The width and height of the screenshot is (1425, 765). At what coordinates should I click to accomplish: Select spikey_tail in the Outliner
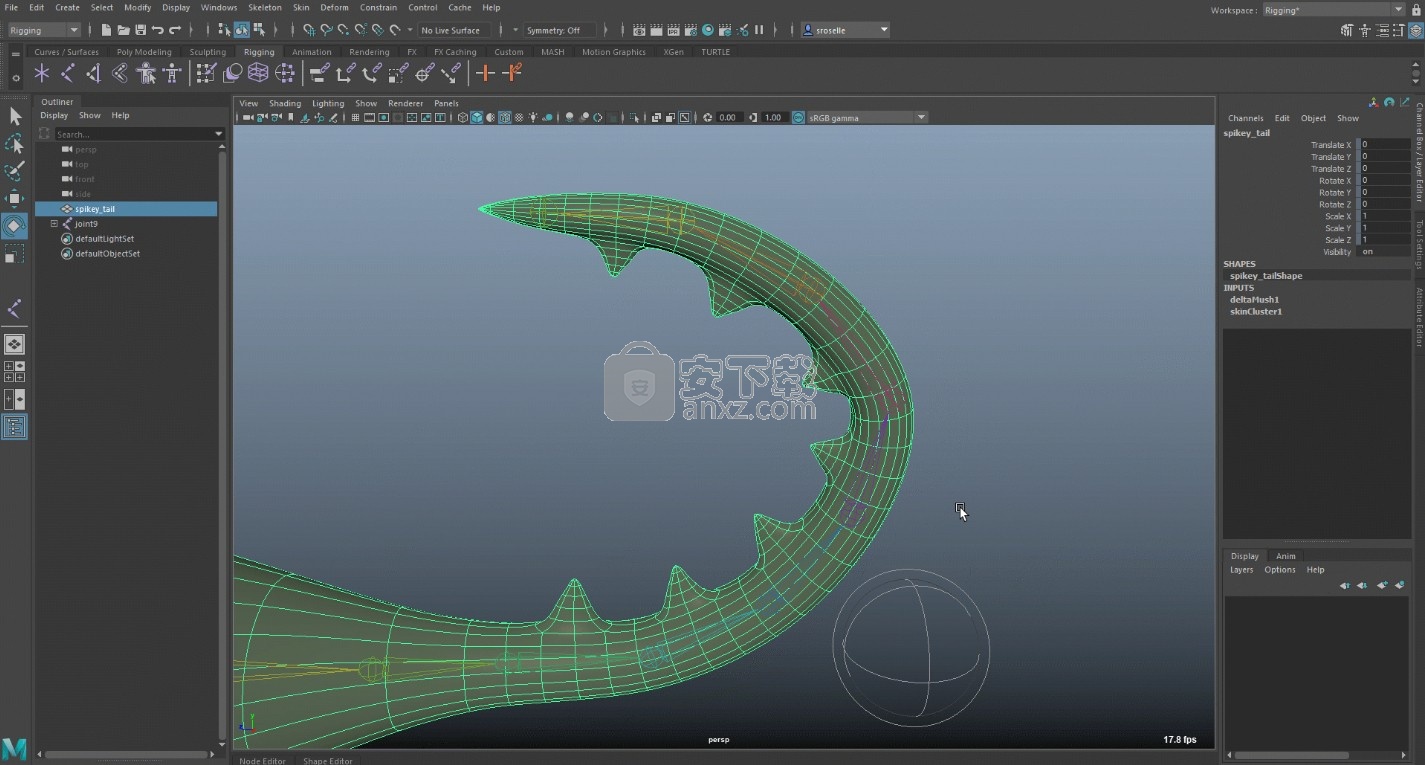point(126,209)
